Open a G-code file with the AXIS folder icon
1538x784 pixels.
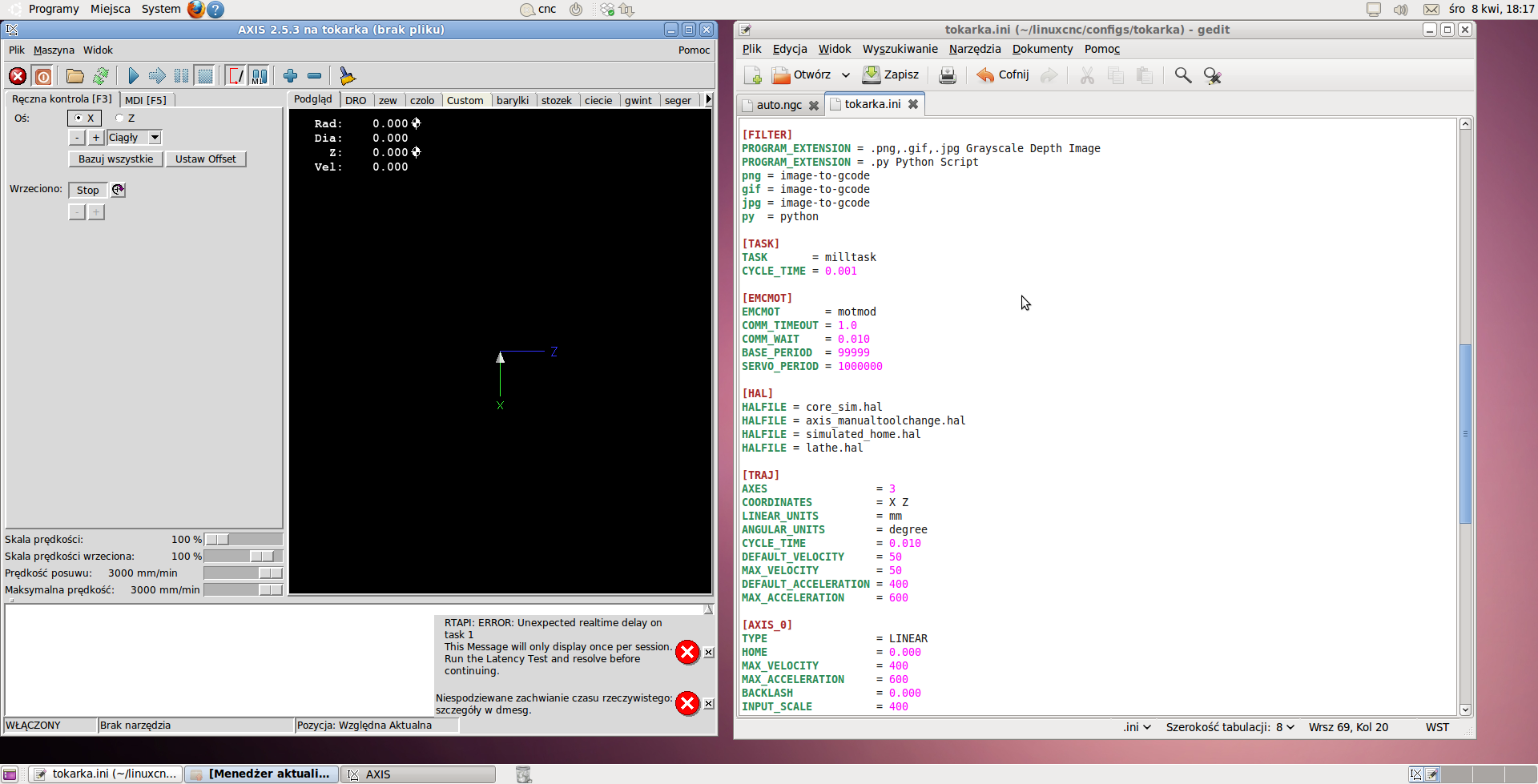click(75, 76)
